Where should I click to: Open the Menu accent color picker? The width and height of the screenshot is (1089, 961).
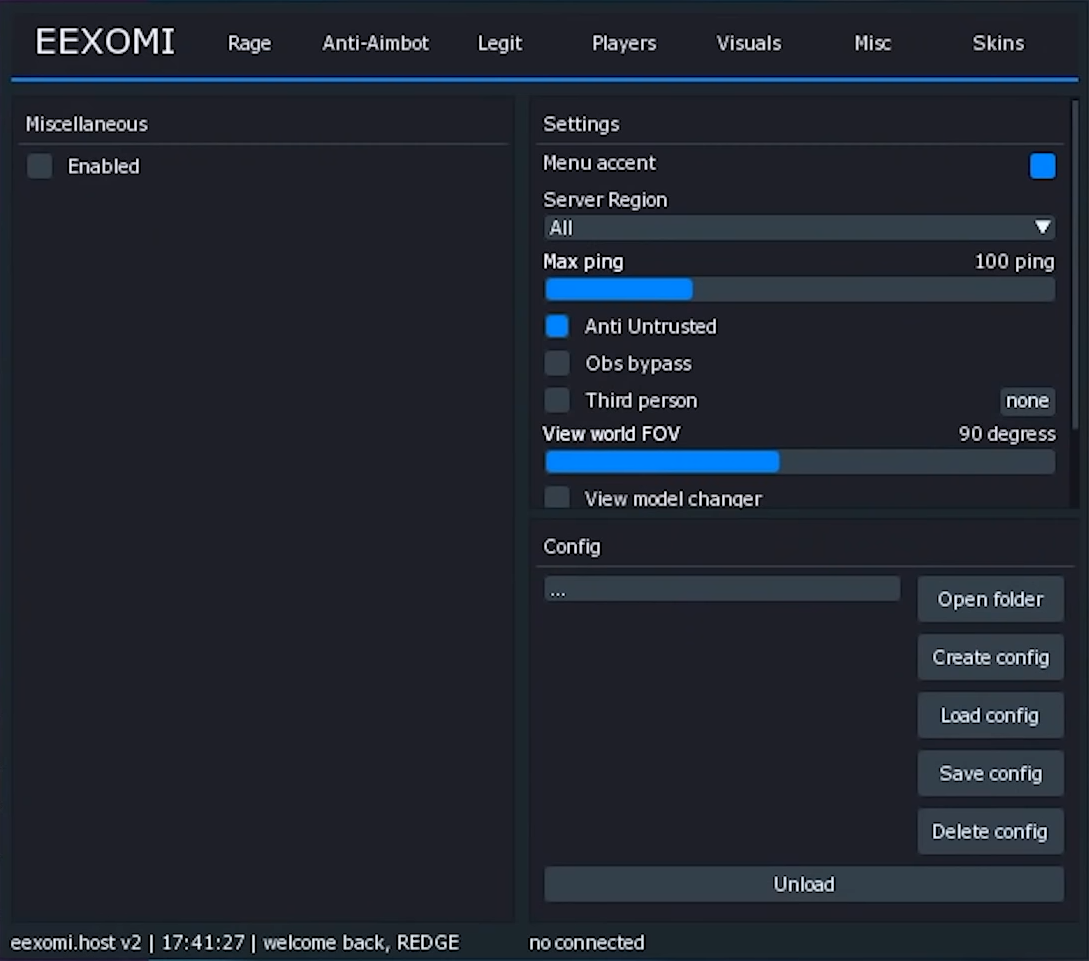click(1042, 166)
